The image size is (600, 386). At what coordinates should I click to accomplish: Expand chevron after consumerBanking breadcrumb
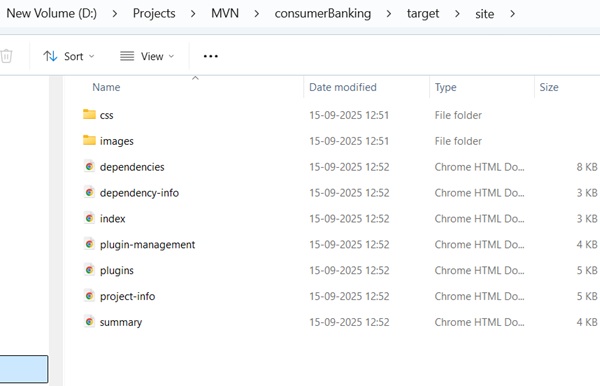pos(389,14)
